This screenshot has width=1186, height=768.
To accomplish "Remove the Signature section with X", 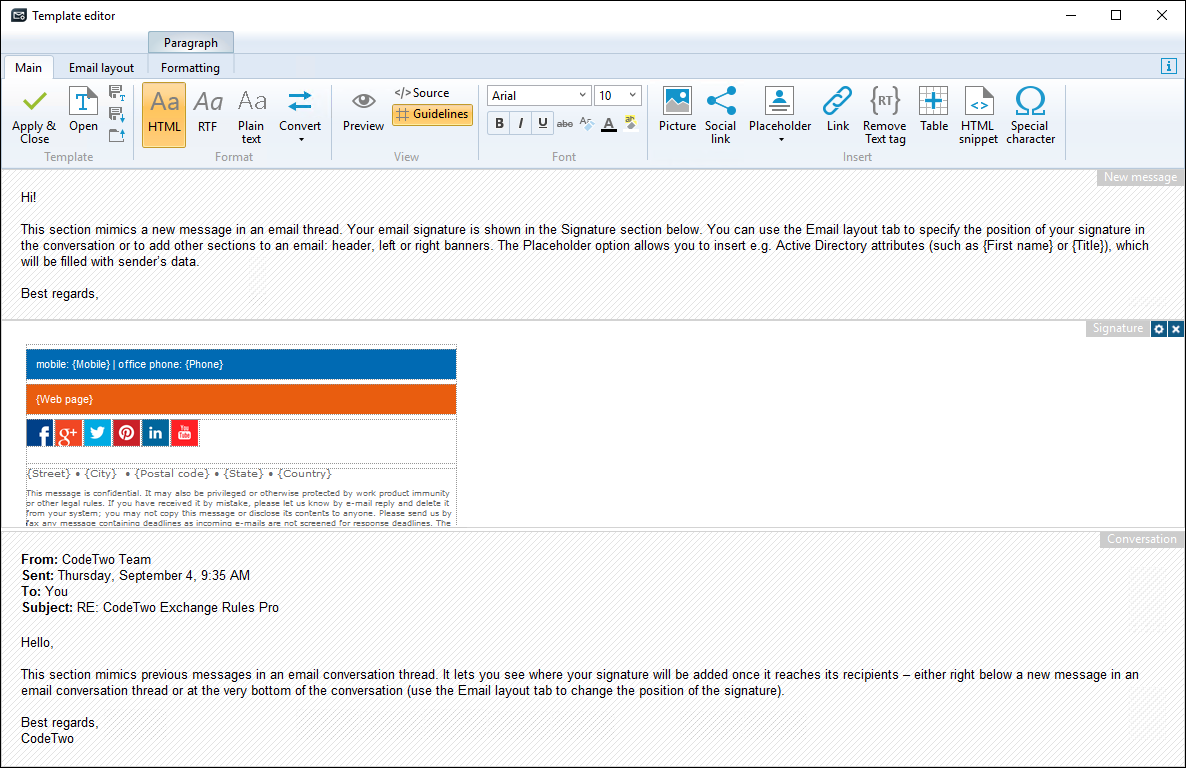I will (x=1175, y=328).
